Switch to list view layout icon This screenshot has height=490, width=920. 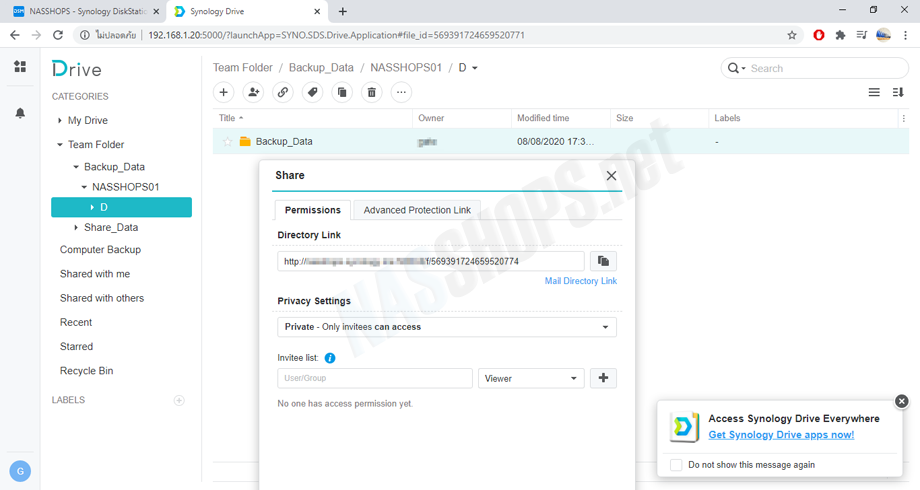(874, 92)
